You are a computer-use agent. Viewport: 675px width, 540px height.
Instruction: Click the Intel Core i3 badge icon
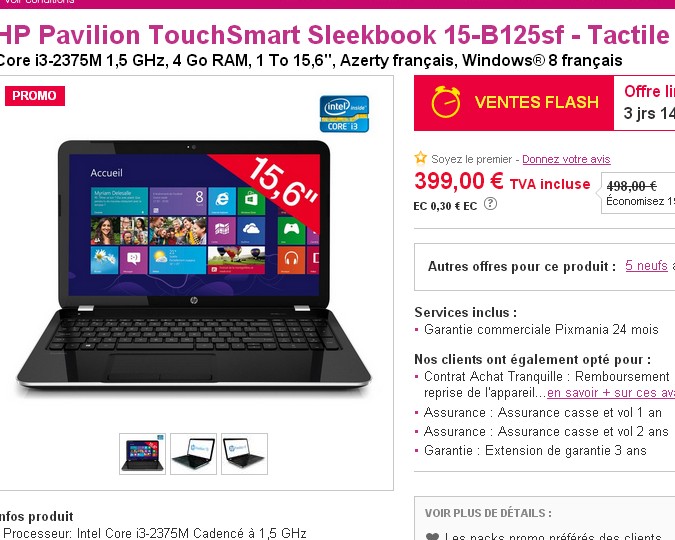(344, 114)
